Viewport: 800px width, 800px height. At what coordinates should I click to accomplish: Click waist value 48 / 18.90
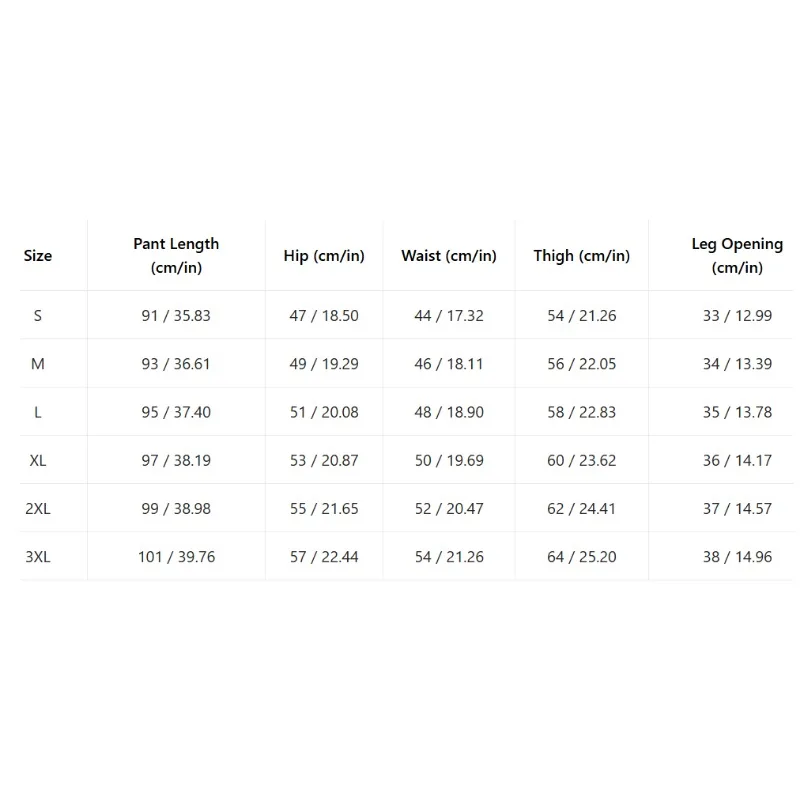(x=449, y=412)
